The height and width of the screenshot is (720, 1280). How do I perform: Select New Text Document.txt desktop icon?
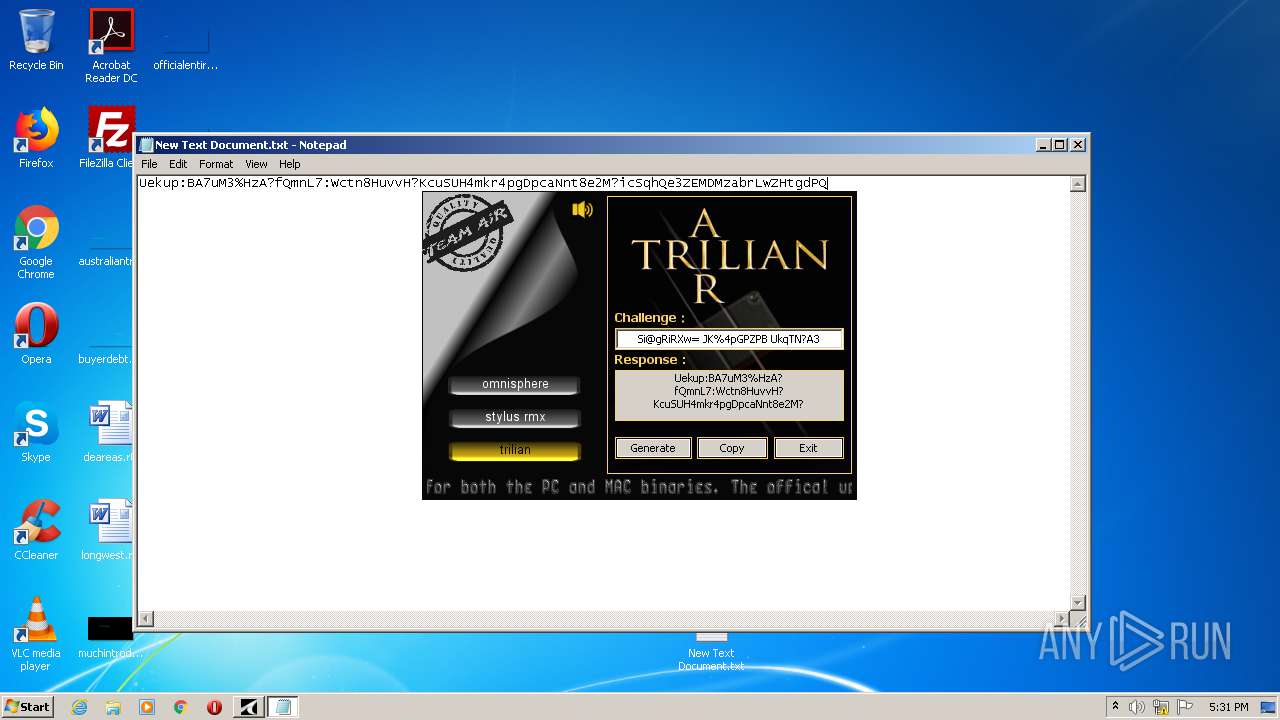pos(711,652)
